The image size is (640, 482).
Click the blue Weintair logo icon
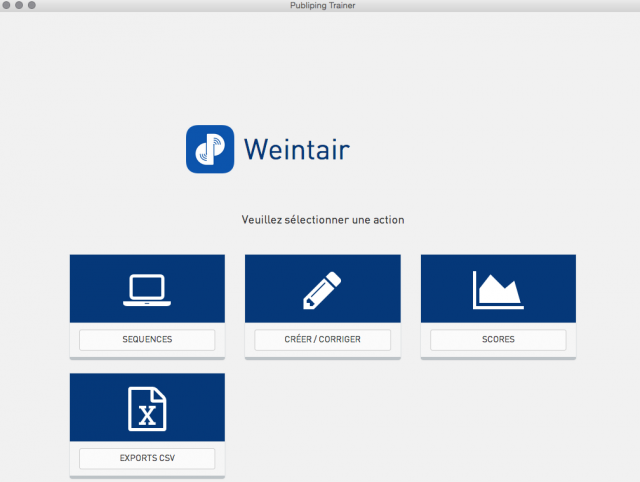click(210, 149)
